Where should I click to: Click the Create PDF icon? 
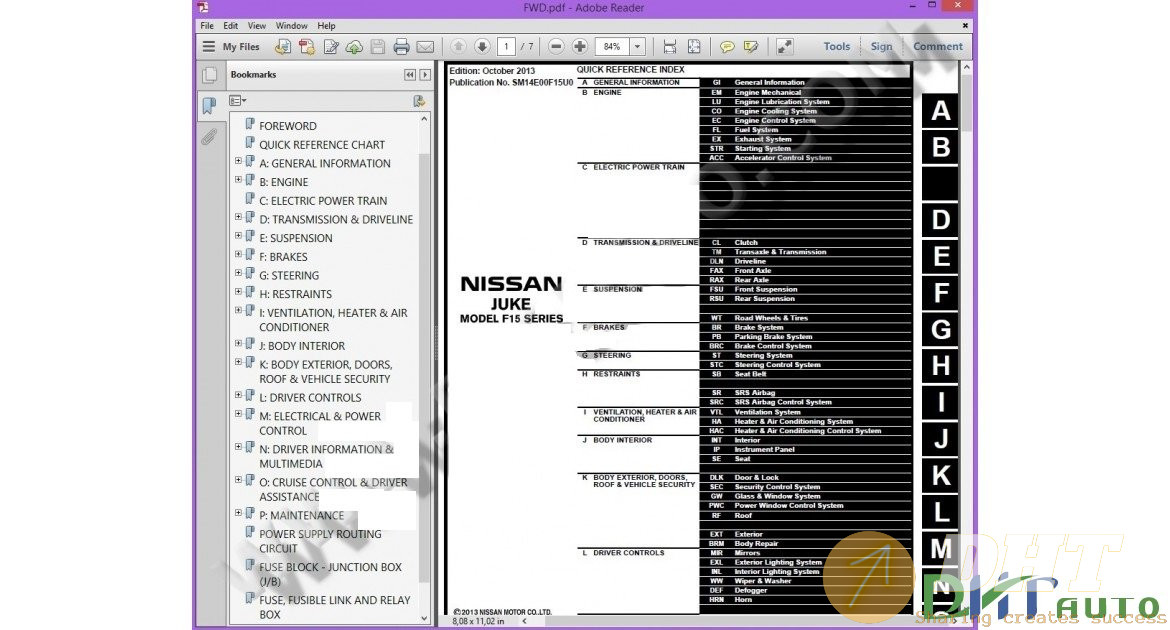click(307, 46)
